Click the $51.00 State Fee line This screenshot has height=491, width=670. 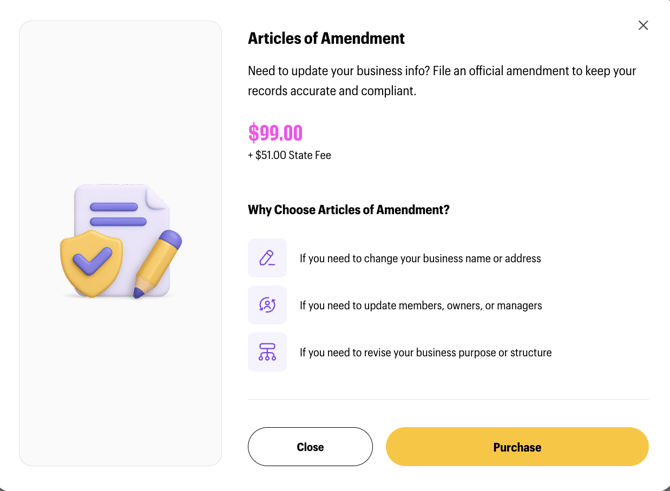pyautogui.click(x=289, y=155)
